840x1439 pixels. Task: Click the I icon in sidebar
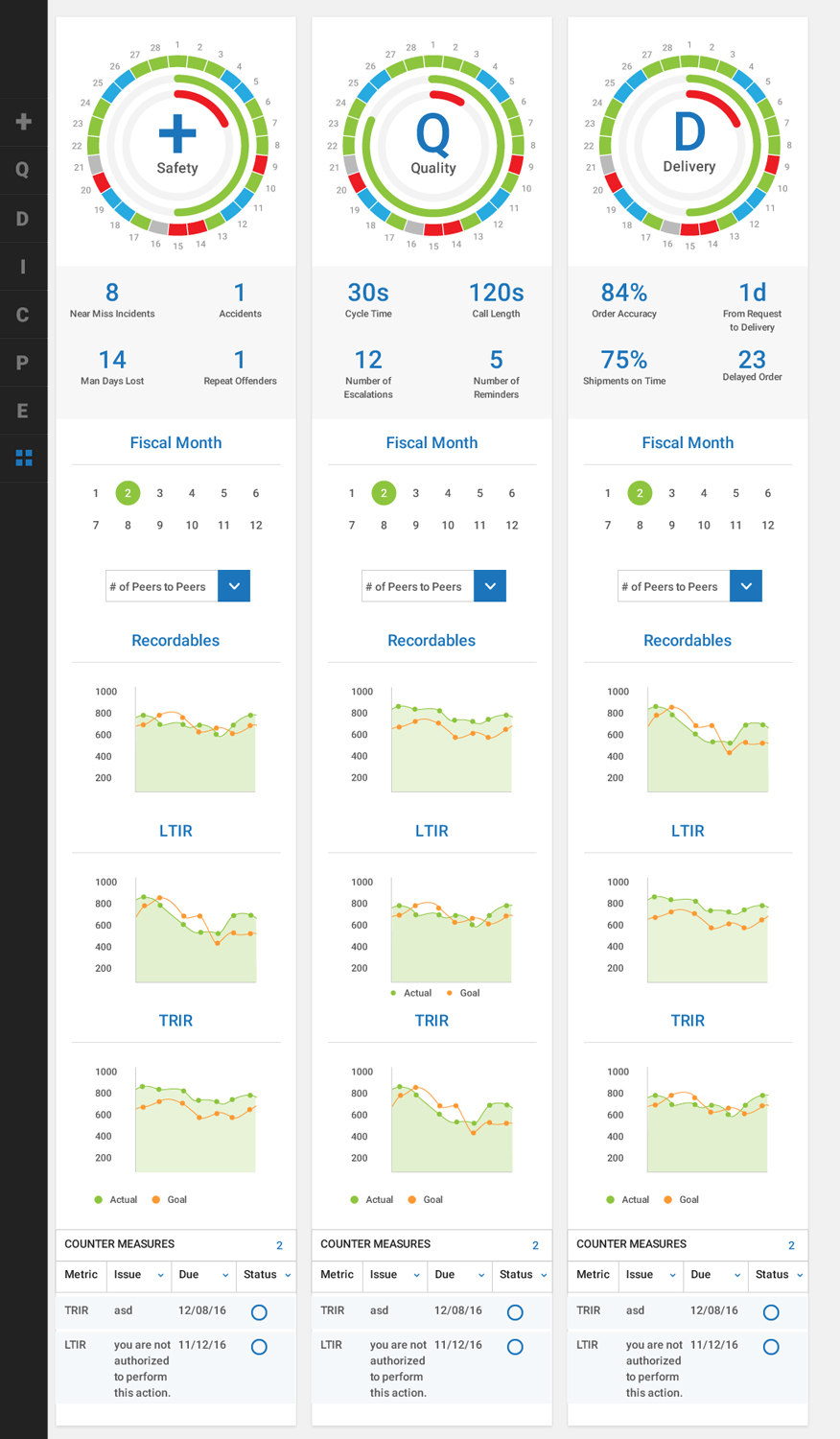[x=23, y=267]
